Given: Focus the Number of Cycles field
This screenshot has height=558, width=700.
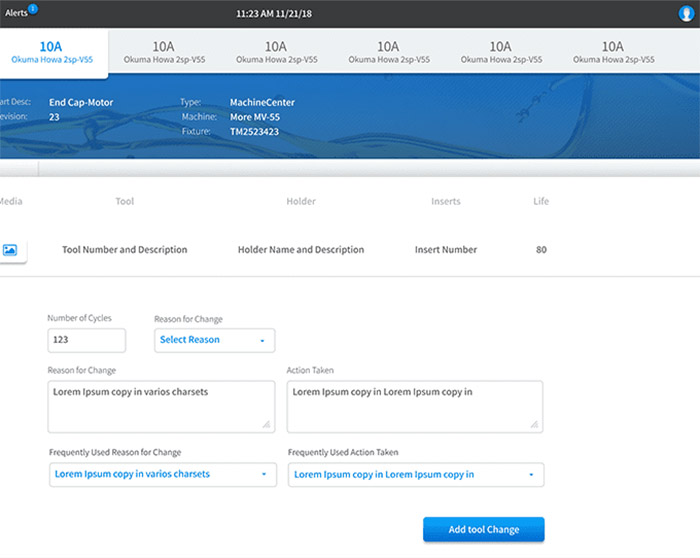Looking at the screenshot, I should tap(86, 340).
